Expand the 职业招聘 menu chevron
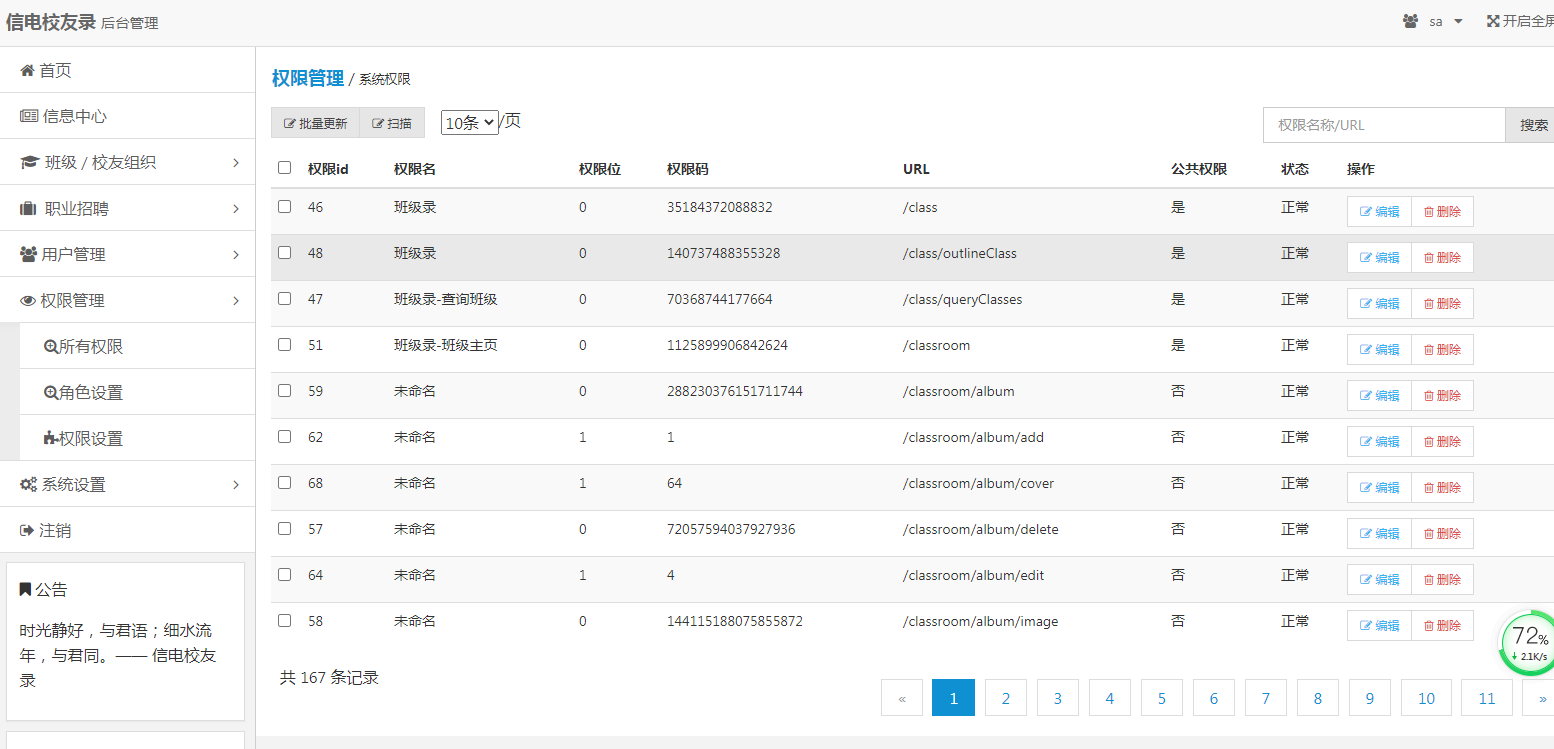Viewport: 1554px width, 749px height. point(236,208)
